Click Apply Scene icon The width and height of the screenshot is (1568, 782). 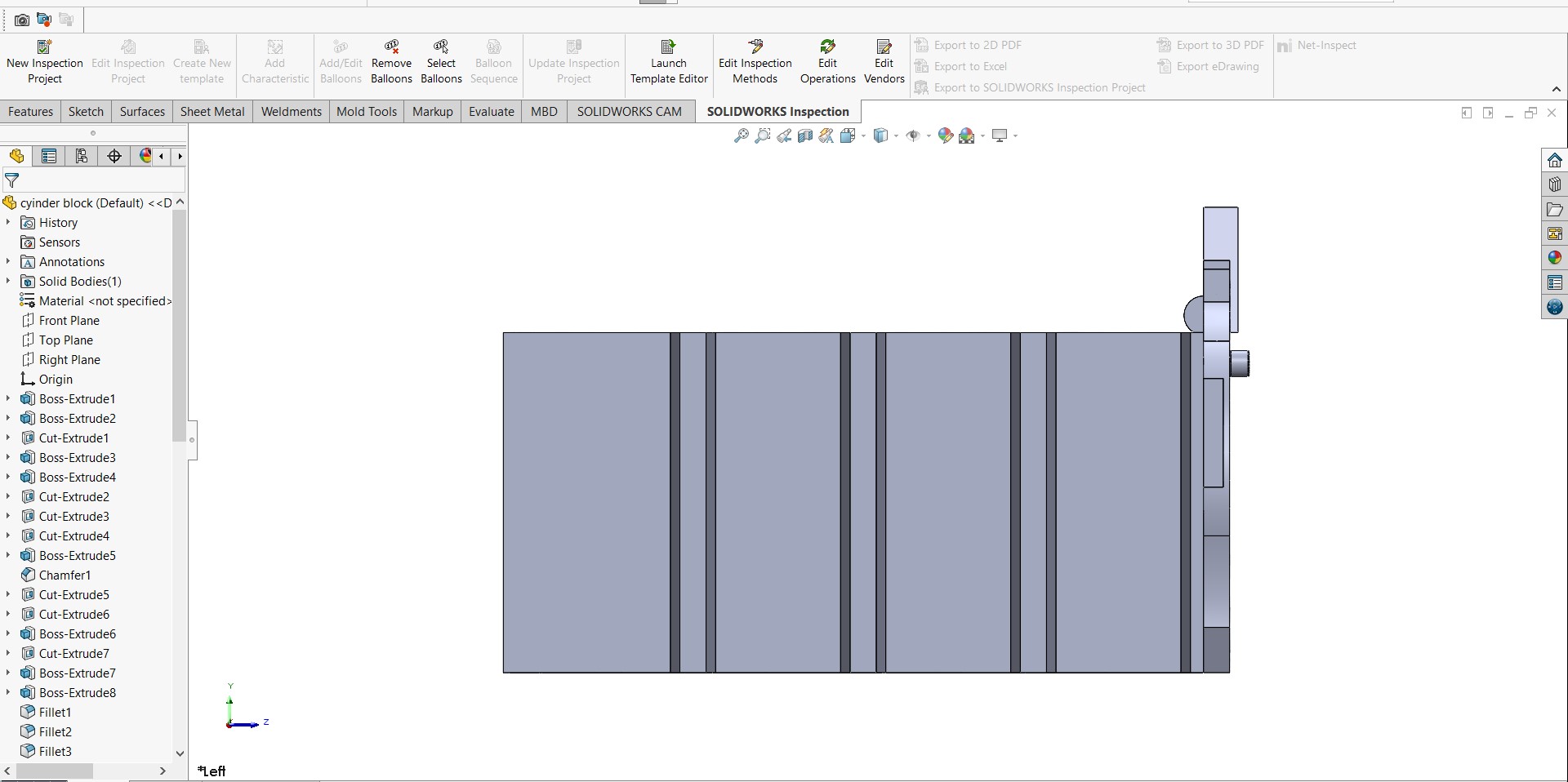pos(967,136)
